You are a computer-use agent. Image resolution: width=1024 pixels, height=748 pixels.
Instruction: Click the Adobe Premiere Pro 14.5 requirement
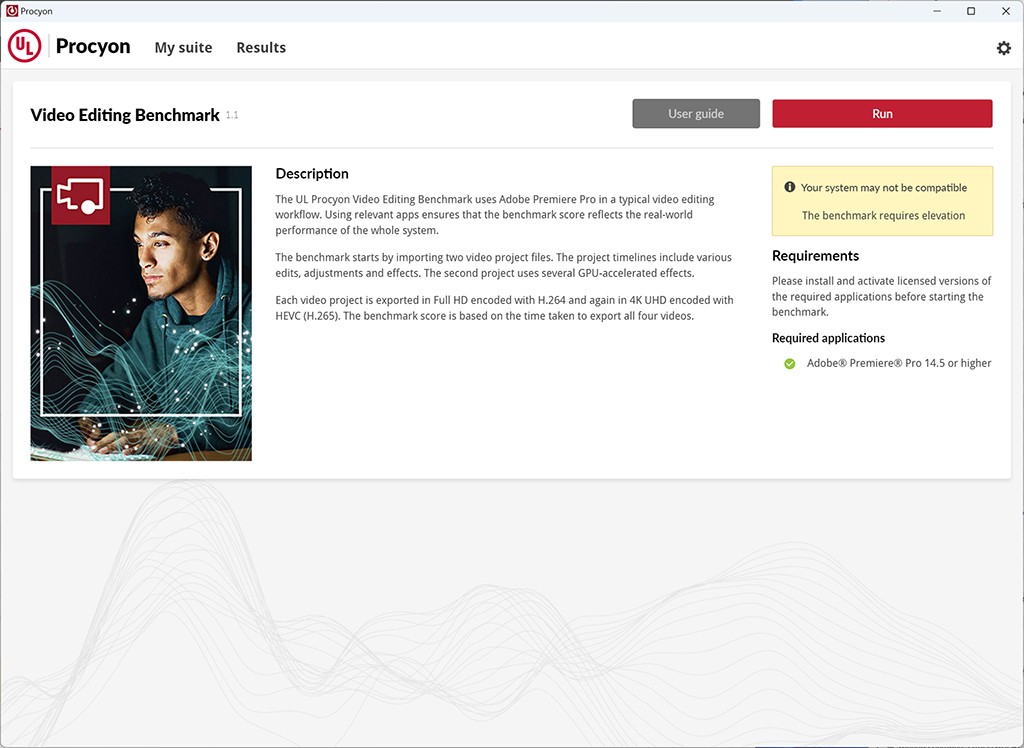(899, 364)
